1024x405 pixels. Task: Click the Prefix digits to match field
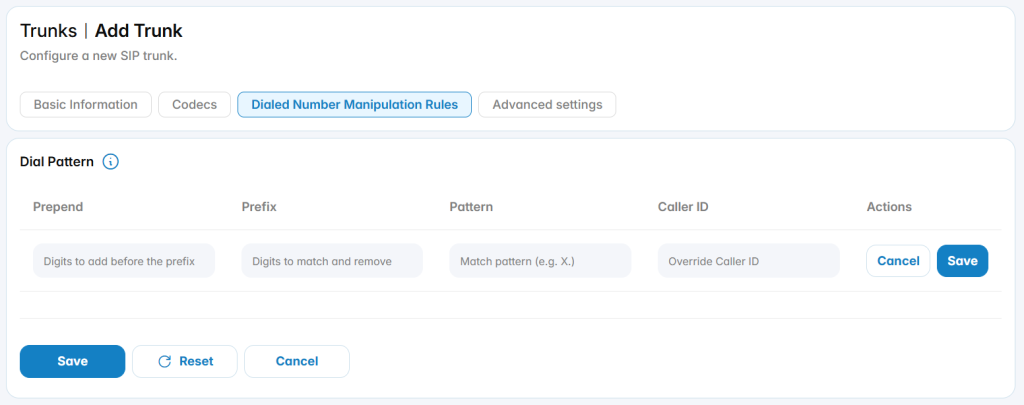[x=332, y=261]
